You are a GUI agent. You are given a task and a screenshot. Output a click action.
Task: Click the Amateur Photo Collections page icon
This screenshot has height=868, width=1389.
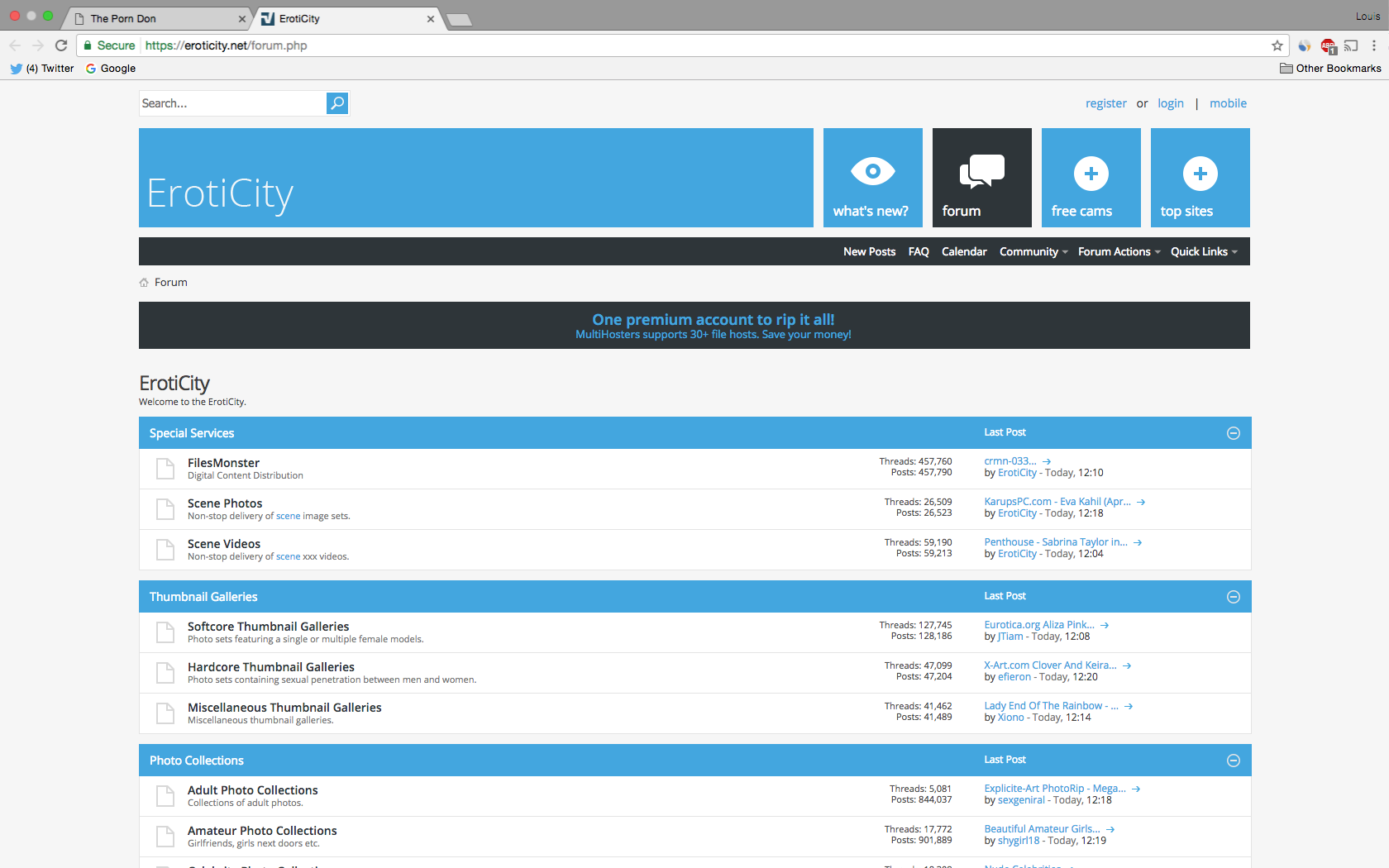[165, 837]
